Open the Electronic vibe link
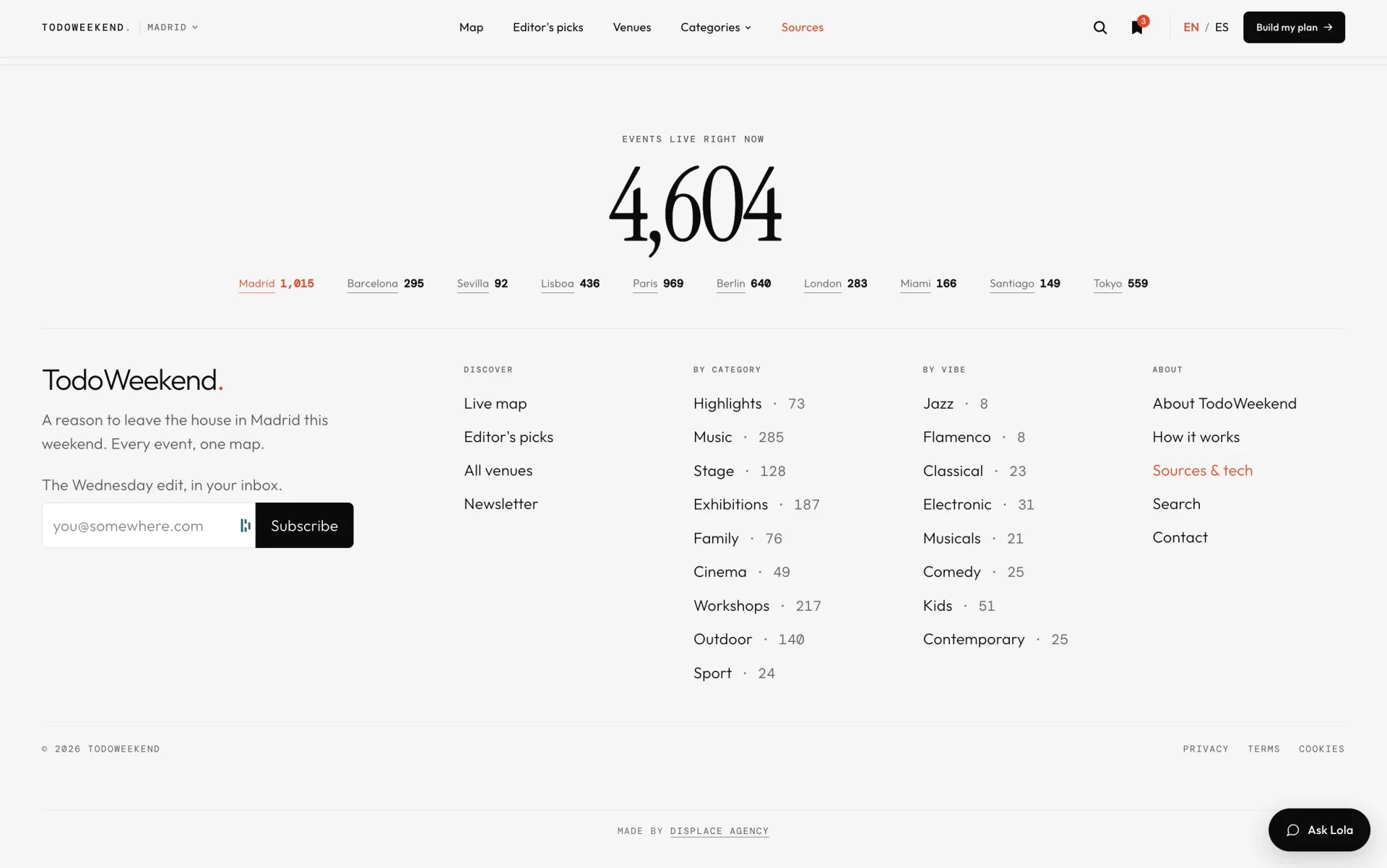This screenshot has height=868, width=1387. pyautogui.click(x=957, y=504)
